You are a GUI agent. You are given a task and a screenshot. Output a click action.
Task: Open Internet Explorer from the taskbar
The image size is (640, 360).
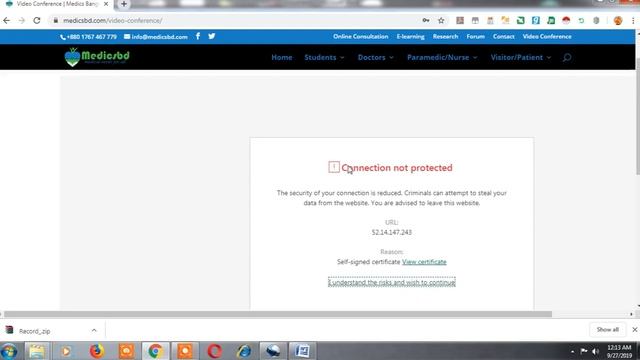[244, 351]
